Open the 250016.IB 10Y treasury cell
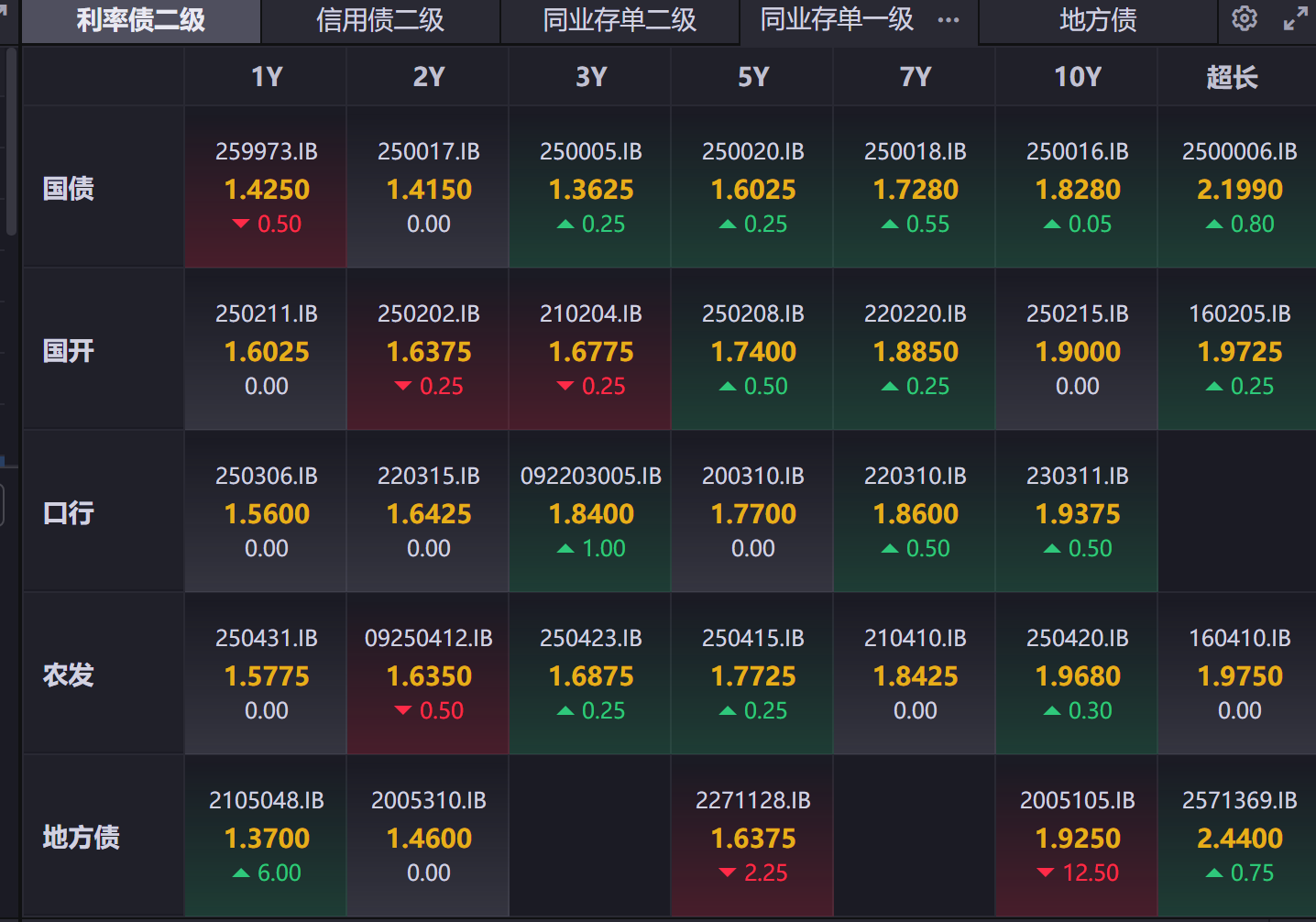This screenshot has height=922, width=1316. tap(1077, 187)
